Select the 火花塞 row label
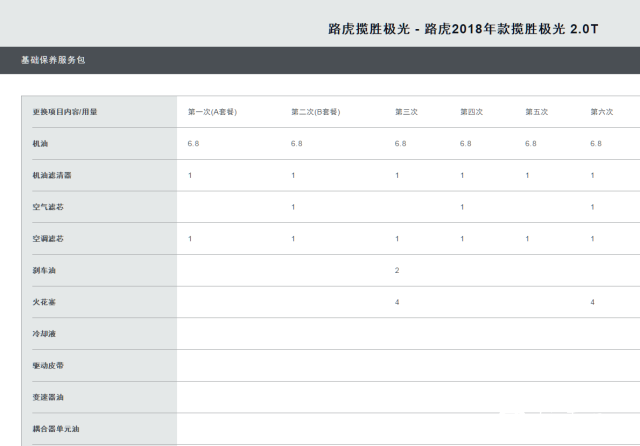Image resolution: width=640 pixels, height=446 pixels. point(45,302)
